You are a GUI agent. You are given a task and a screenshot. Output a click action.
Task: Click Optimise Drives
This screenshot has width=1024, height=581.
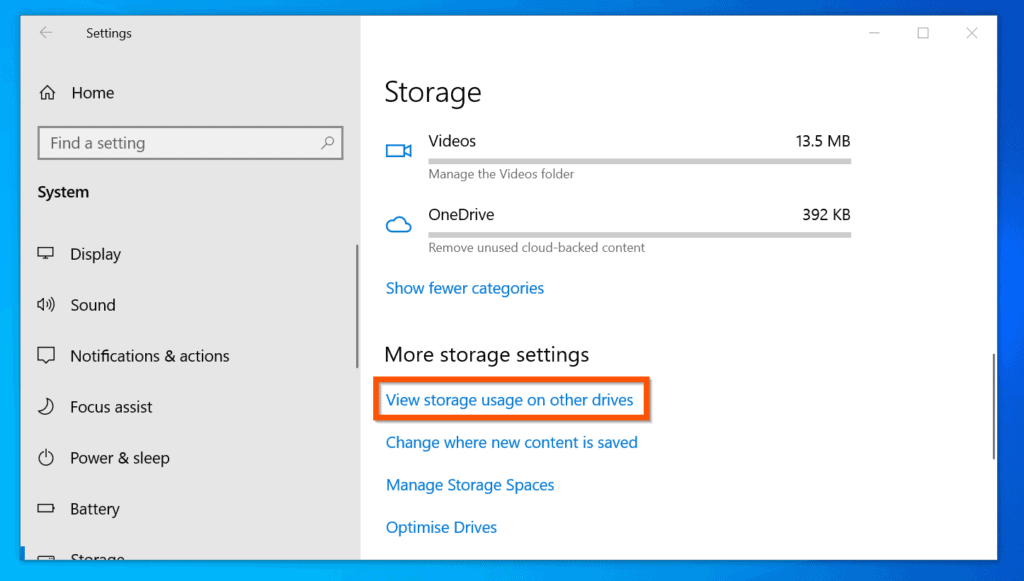click(x=441, y=527)
